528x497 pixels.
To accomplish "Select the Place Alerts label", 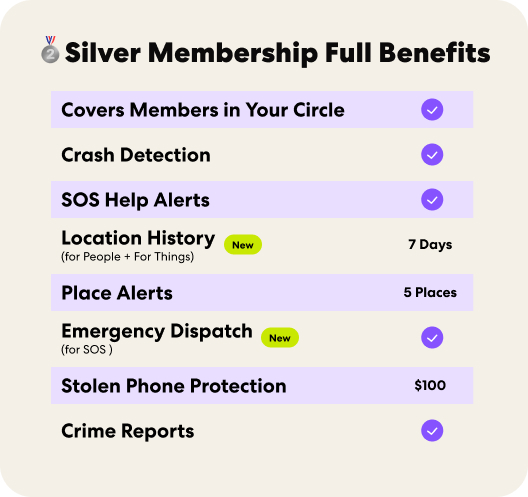I will click(x=117, y=293).
